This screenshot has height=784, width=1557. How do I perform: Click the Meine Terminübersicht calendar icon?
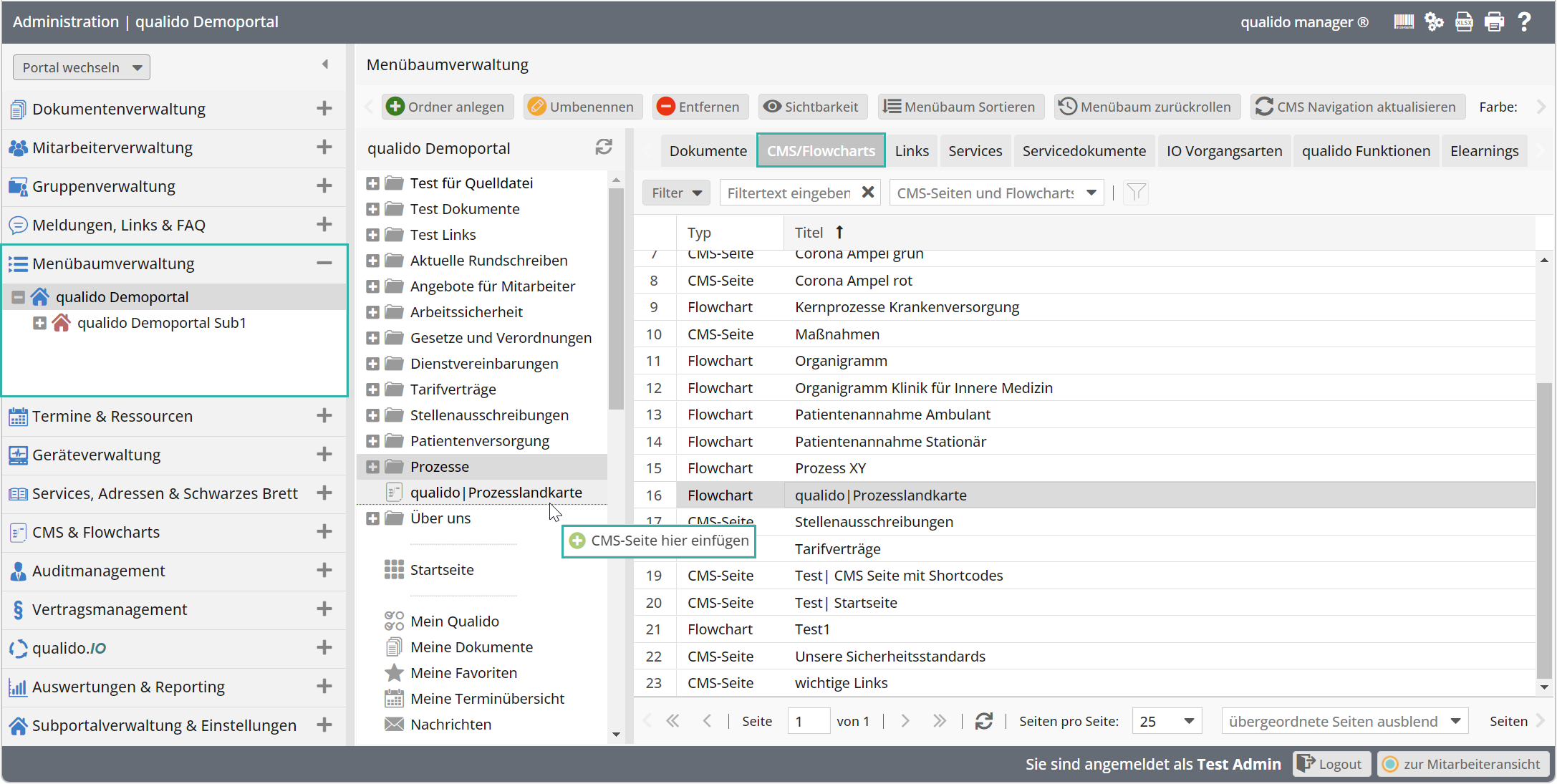tap(394, 699)
